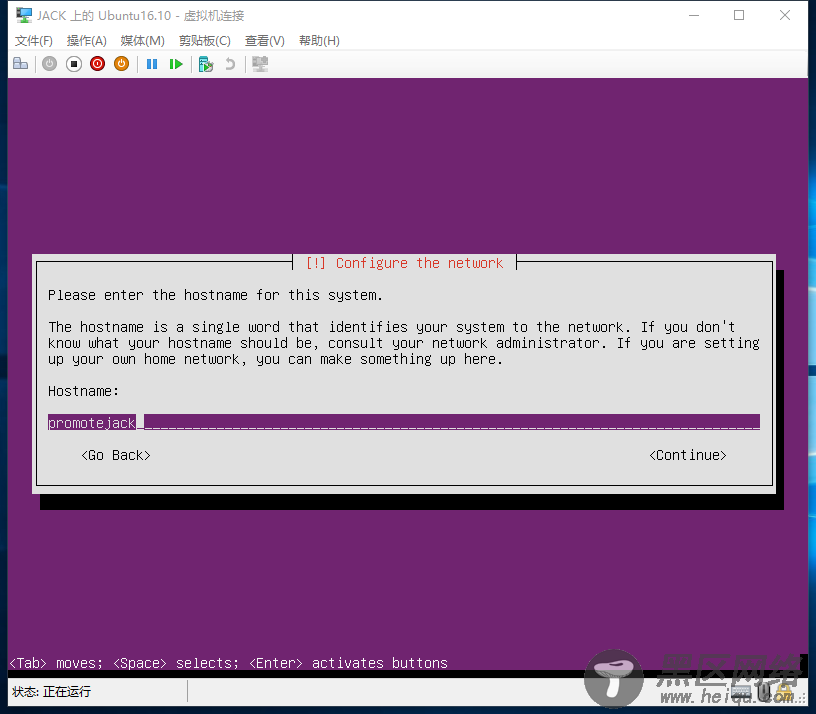This screenshot has height=714, width=816.
Task: Click the Enhanced session monitor icon
Action: click(x=260, y=64)
